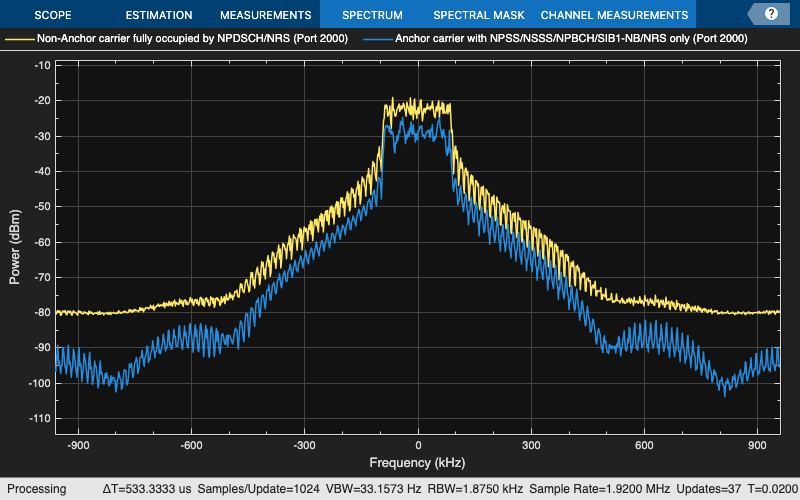Click the yellow legend line swatch

20,39
